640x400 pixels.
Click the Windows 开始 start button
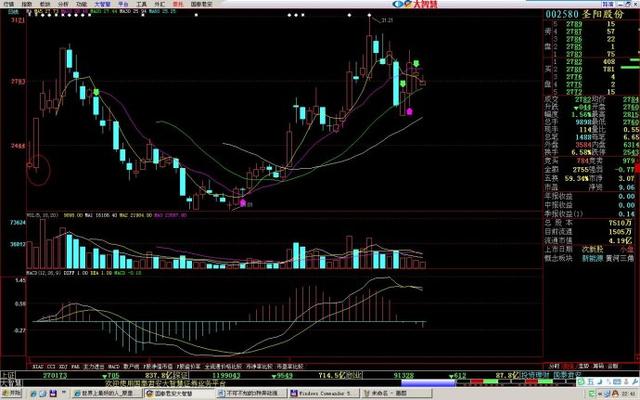[11, 393]
